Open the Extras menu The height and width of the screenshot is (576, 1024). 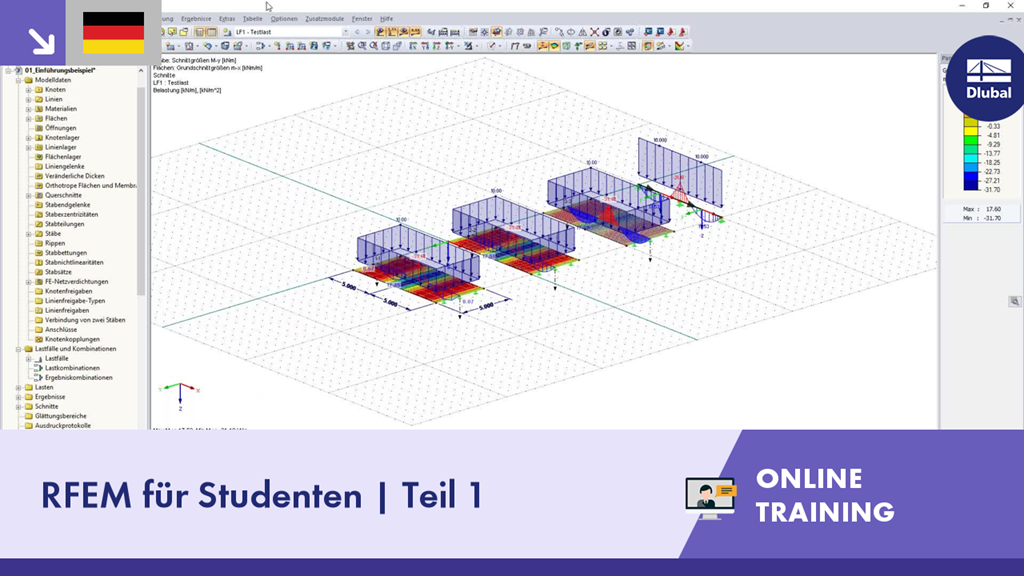(x=227, y=19)
